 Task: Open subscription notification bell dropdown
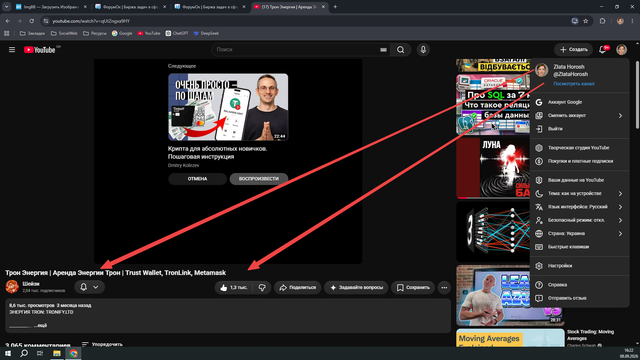coord(89,287)
